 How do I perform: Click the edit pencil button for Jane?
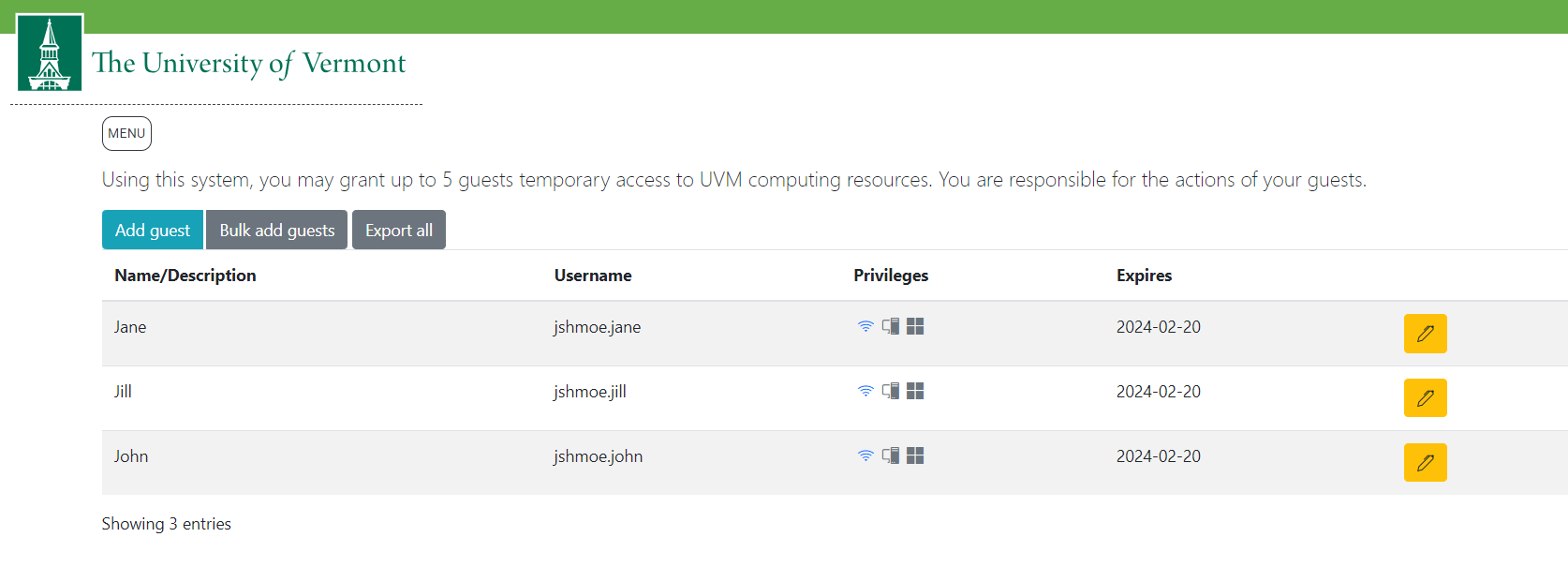[x=1425, y=334]
